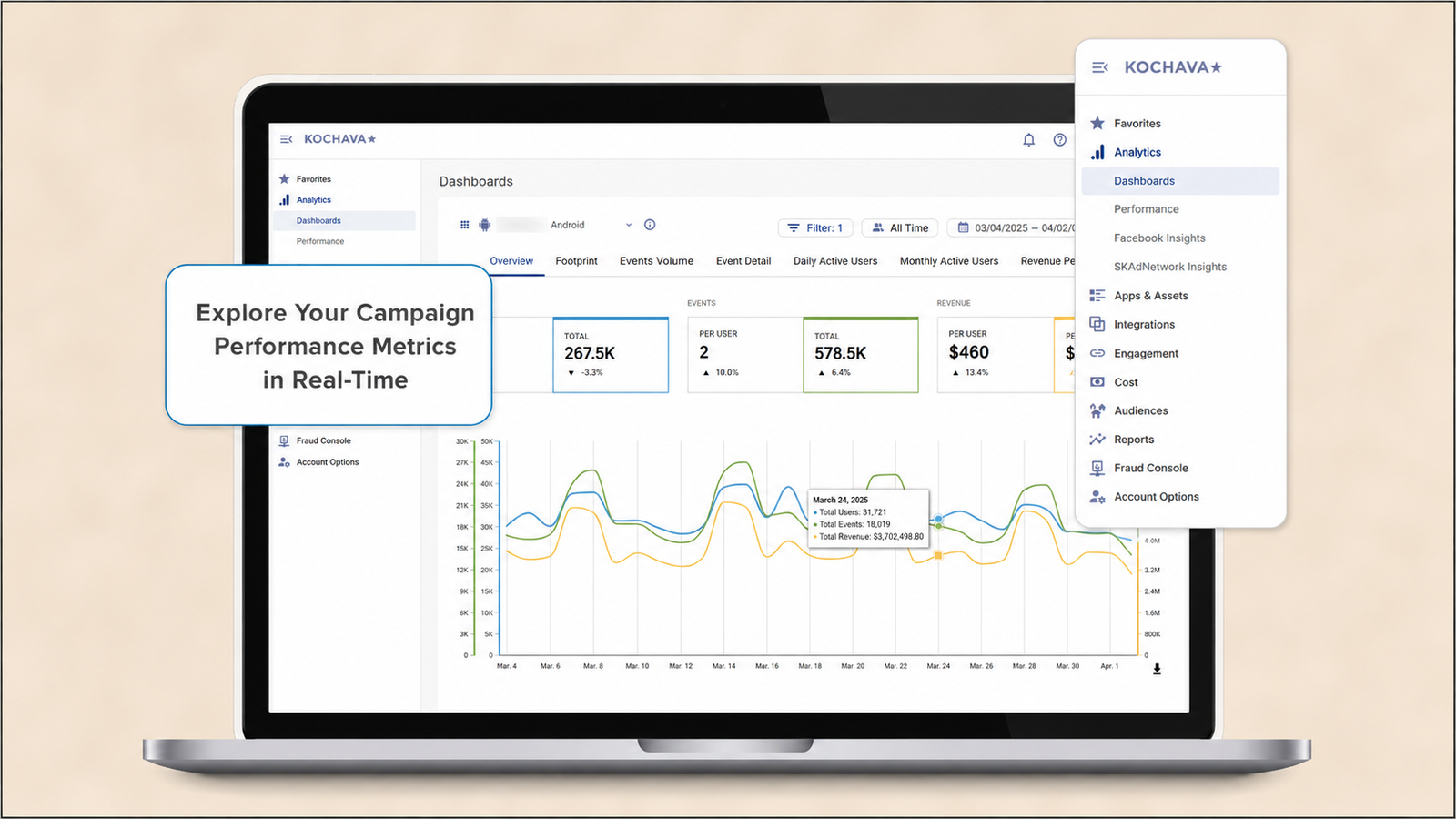1456x819 pixels.
Task: Click the 'Apr. 1' x-axis label
Action: (x=1109, y=666)
